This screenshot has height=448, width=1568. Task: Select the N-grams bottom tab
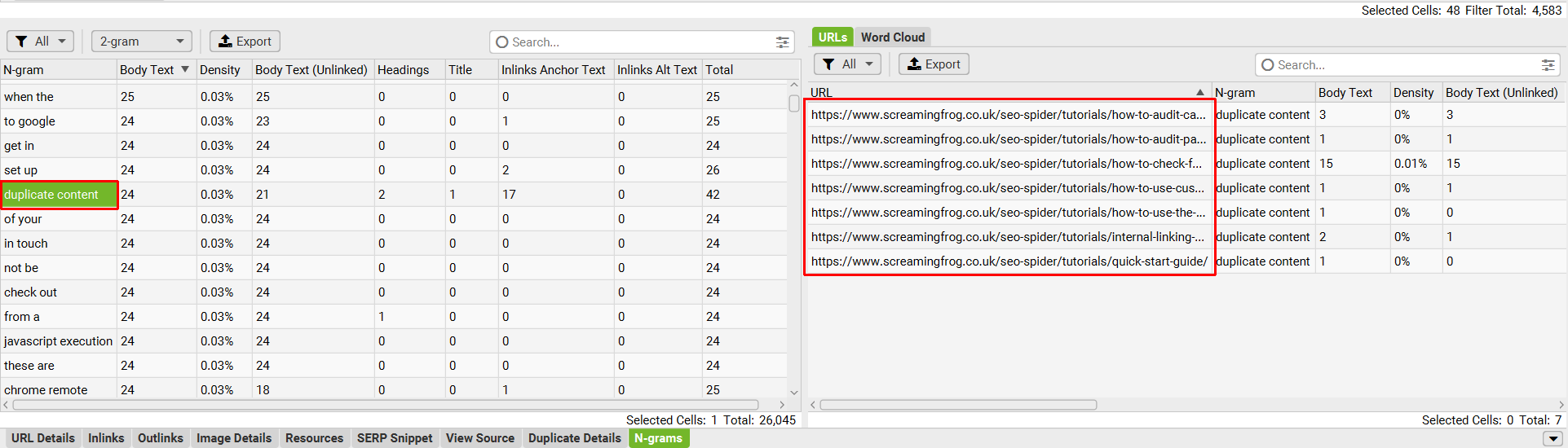tap(659, 438)
